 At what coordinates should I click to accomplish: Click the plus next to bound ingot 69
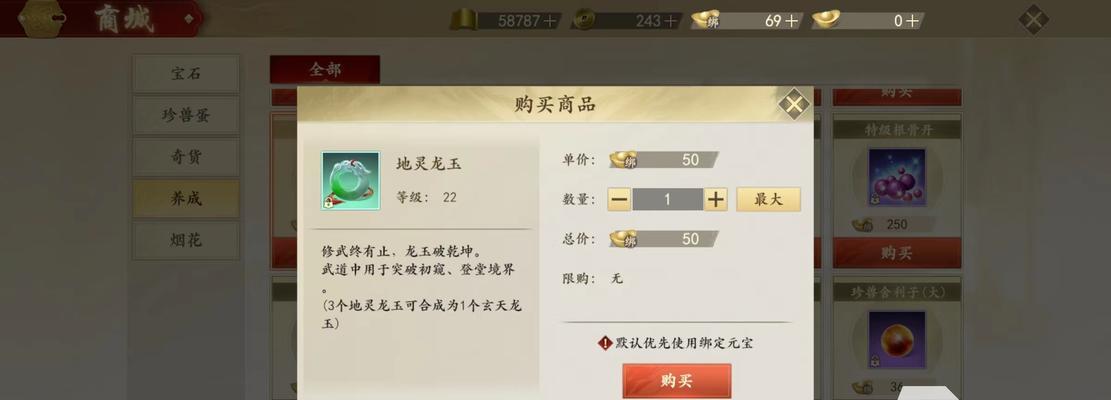pyautogui.click(x=791, y=21)
